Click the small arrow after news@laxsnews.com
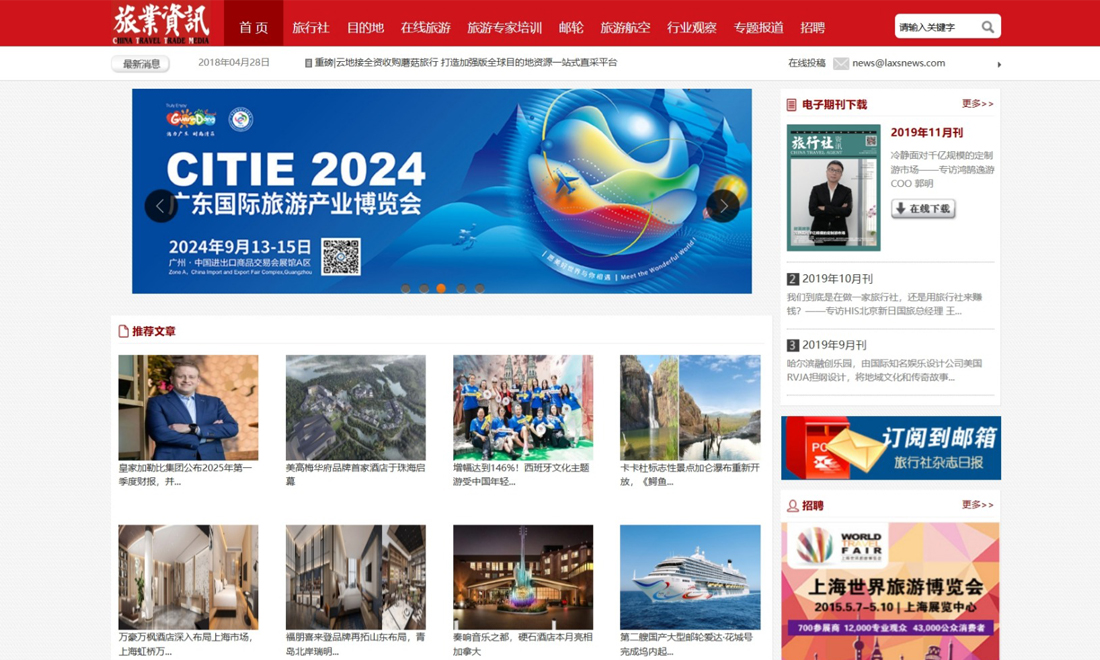This screenshot has height=660, width=1100. pyautogui.click(x=999, y=65)
